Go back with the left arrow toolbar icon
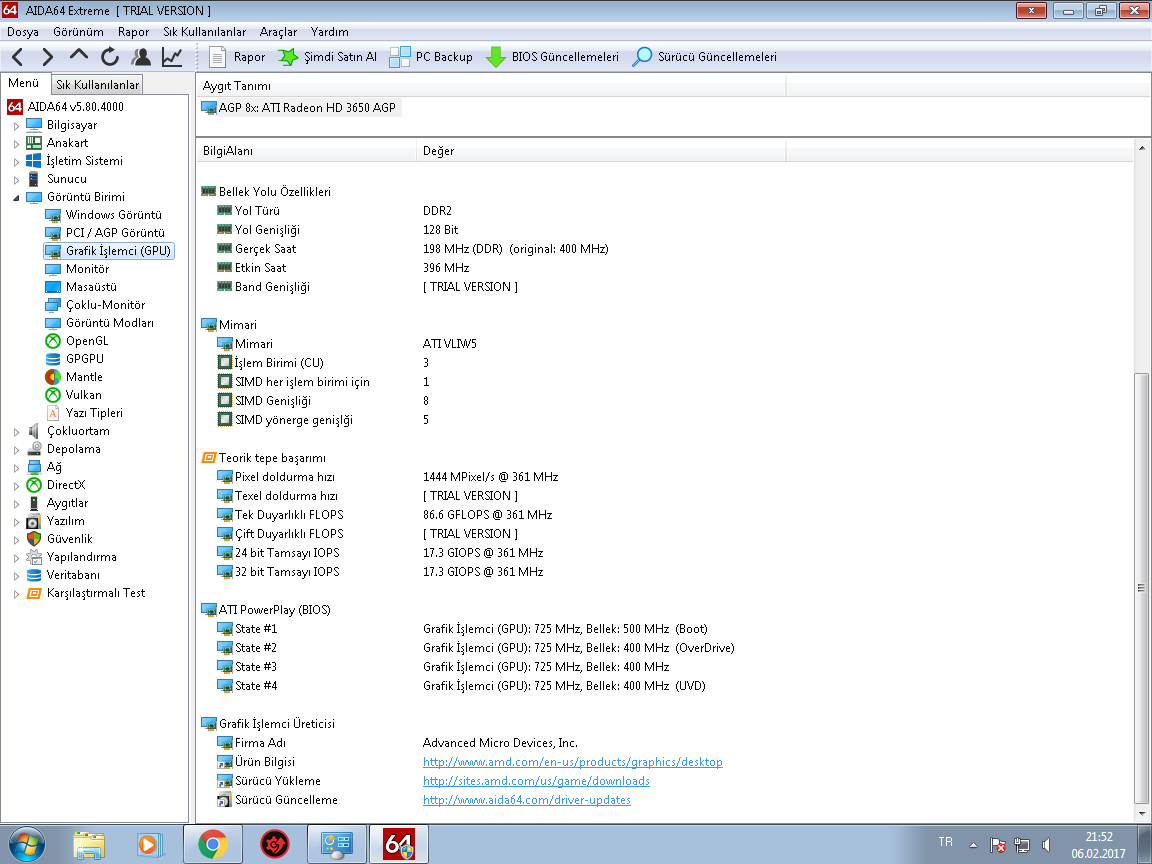Viewport: 1152px width, 864px height. coord(18,57)
